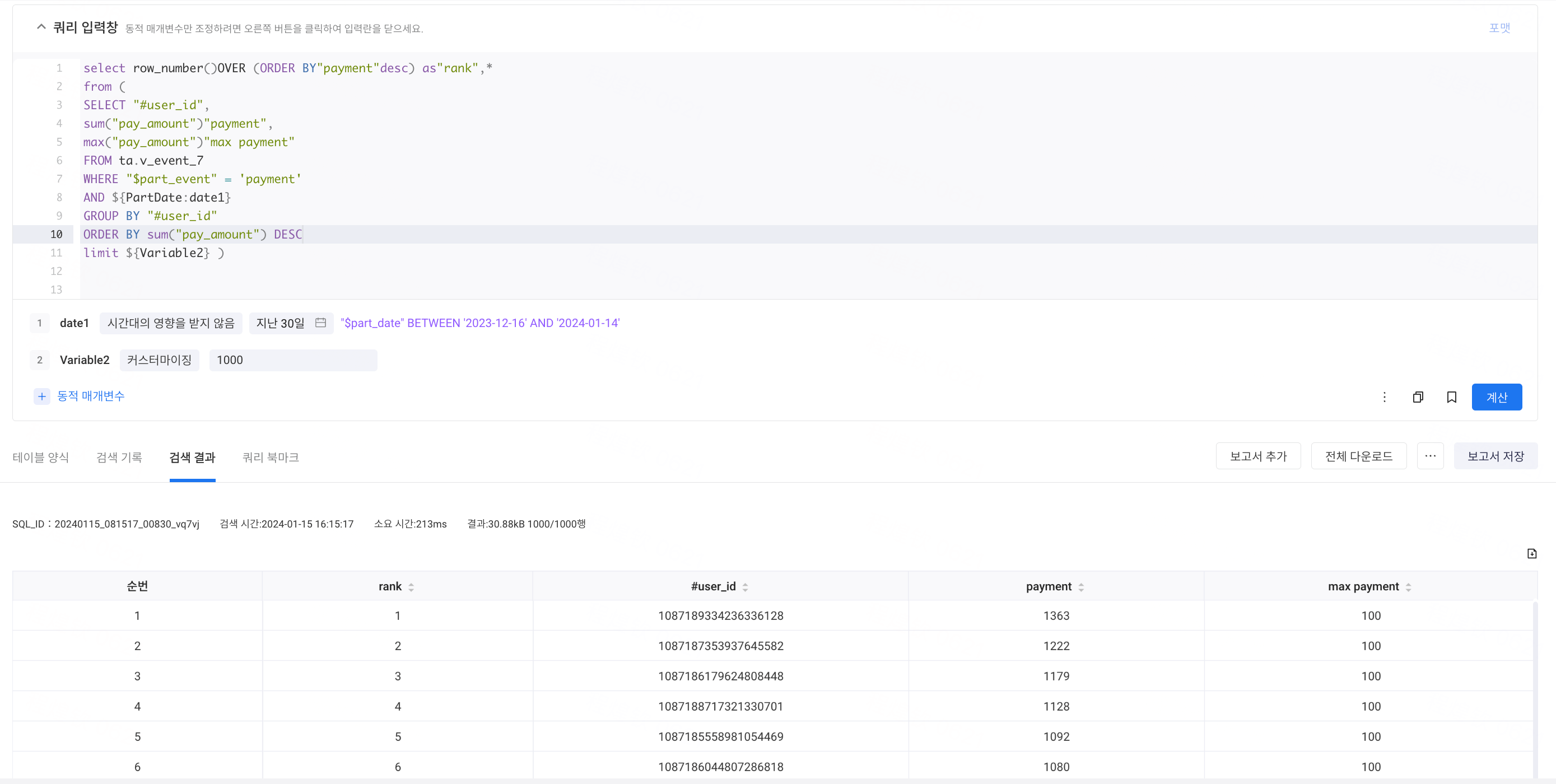The width and height of the screenshot is (1556, 784).
Task: Sort by the #user_id column arrows
Action: coord(746,587)
